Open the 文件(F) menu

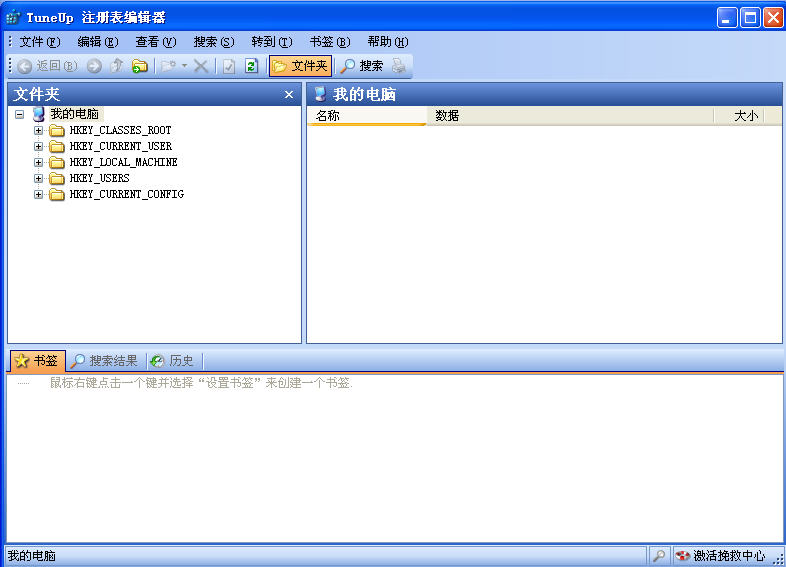tap(40, 42)
